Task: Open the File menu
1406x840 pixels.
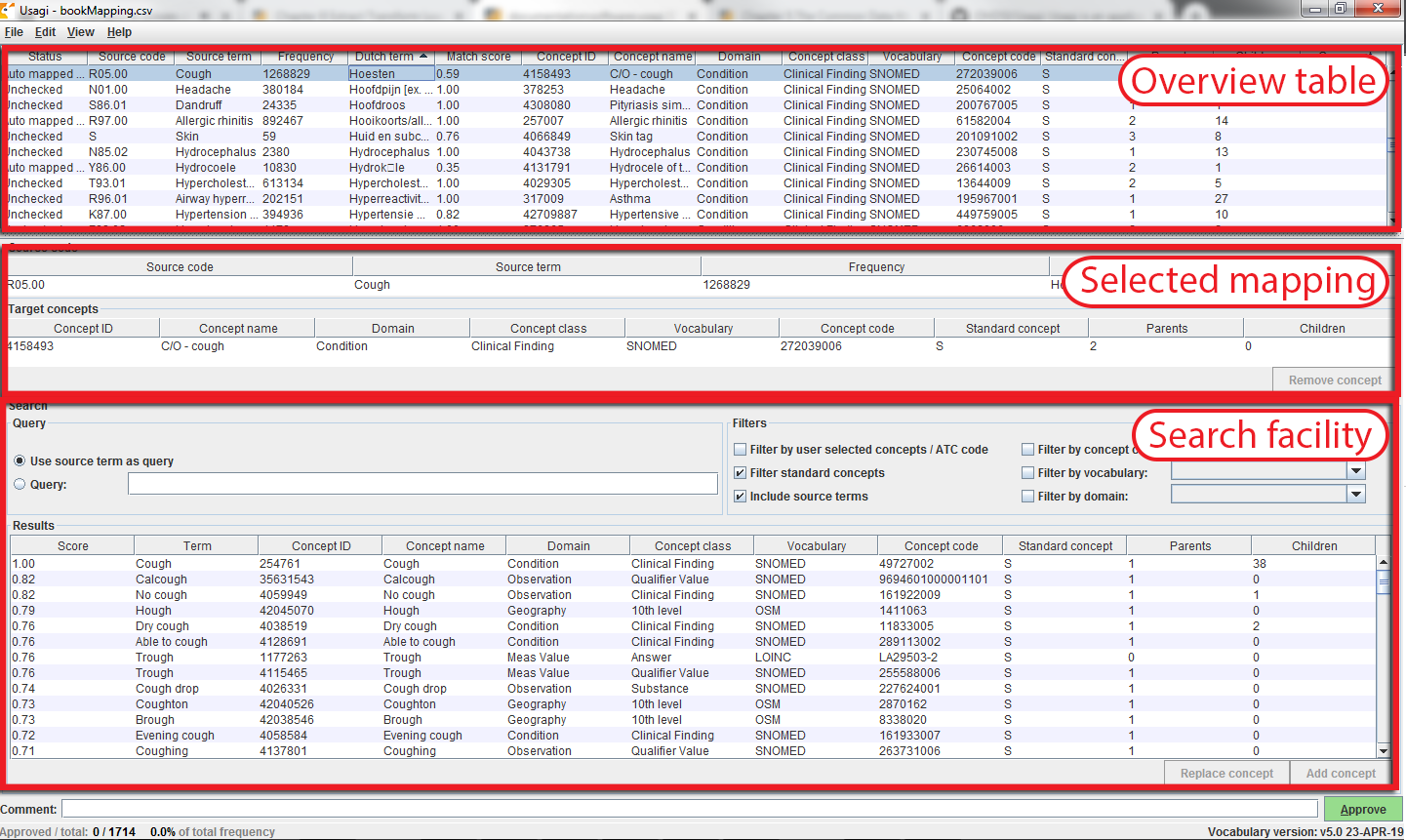Action: 14,32
